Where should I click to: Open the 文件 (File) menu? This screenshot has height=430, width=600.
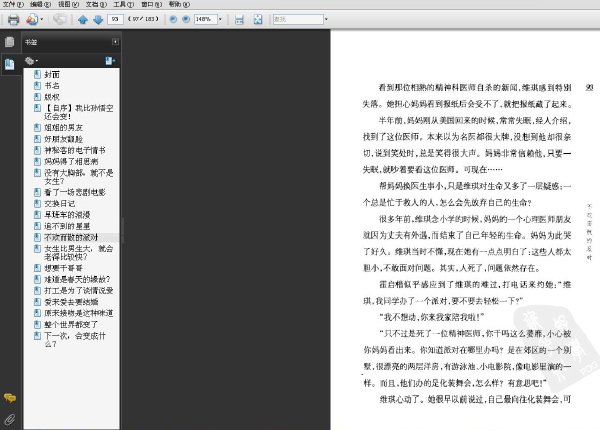pos(13,4)
